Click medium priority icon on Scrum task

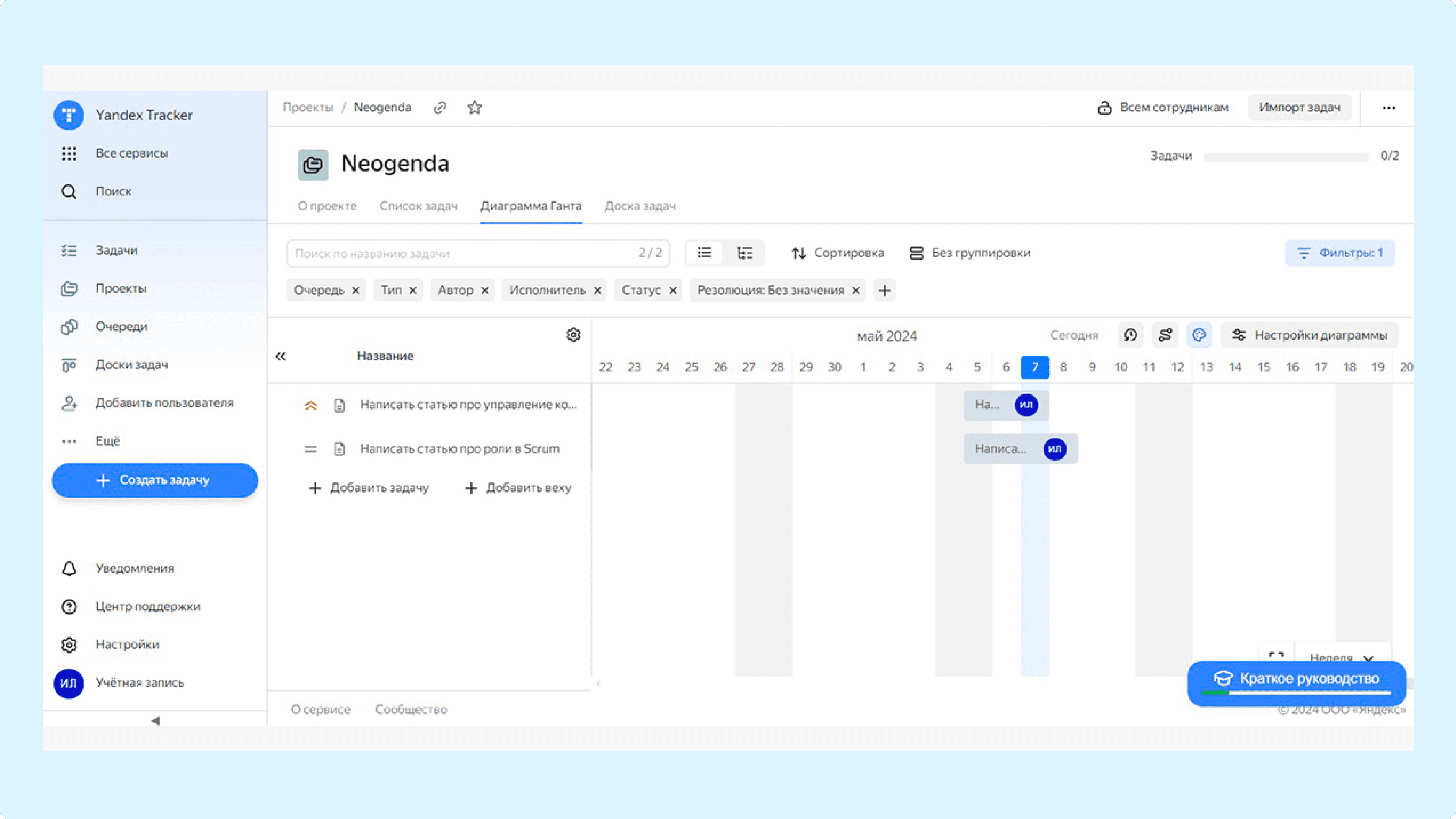click(311, 450)
